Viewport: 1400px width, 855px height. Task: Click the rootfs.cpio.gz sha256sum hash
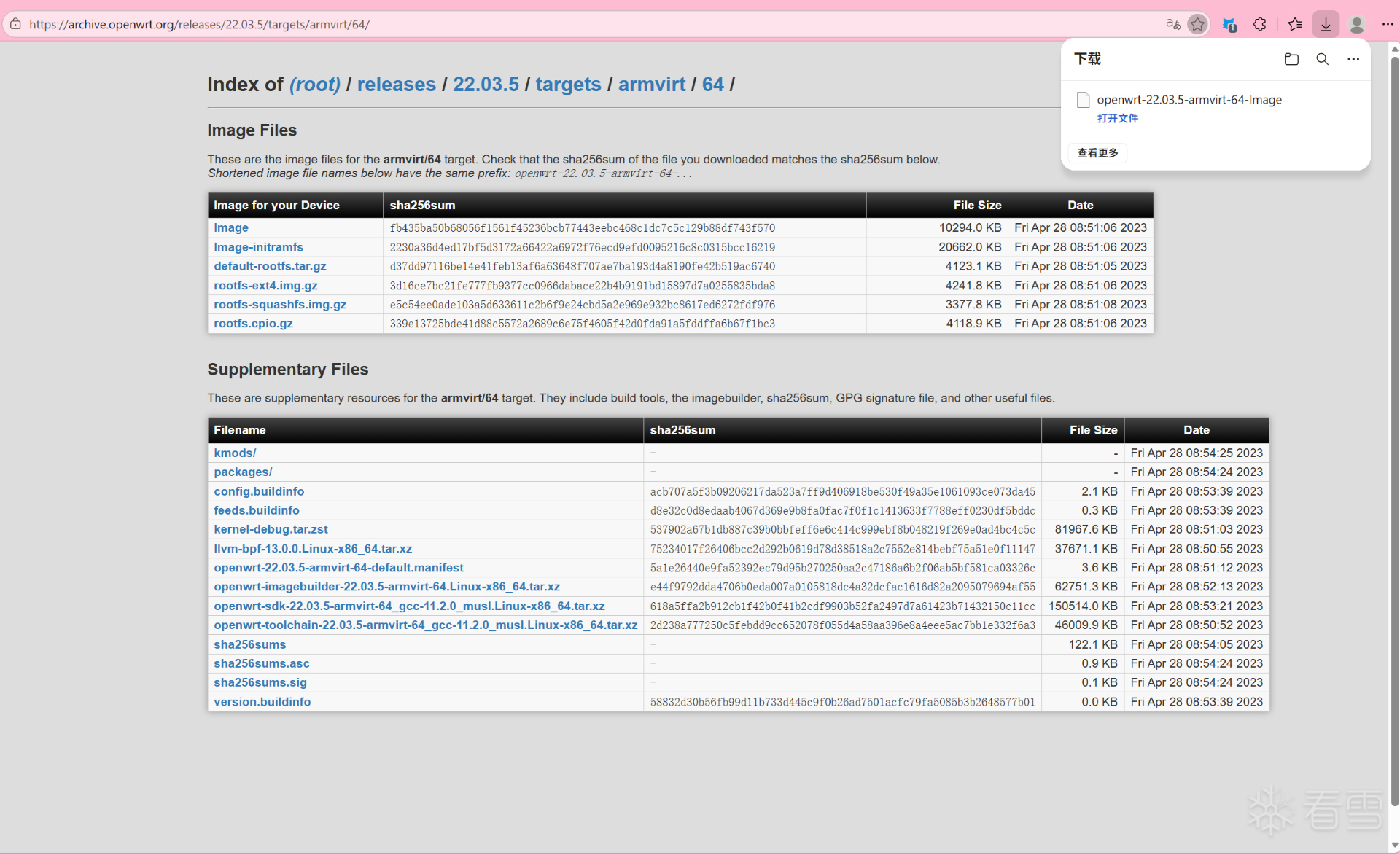(582, 324)
